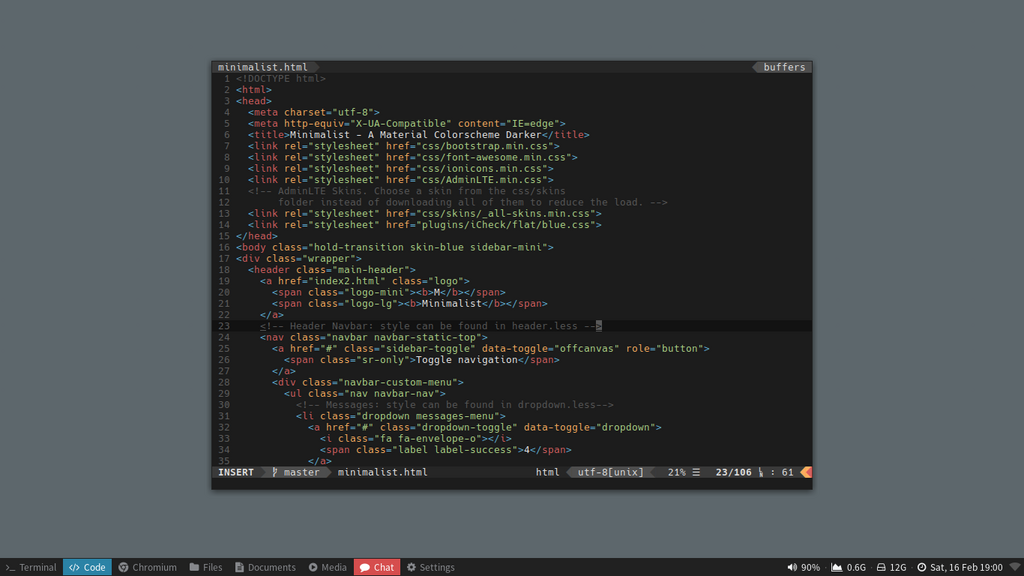
Task: Click the INSERT mode indicator
Action: tap(236, 472)
